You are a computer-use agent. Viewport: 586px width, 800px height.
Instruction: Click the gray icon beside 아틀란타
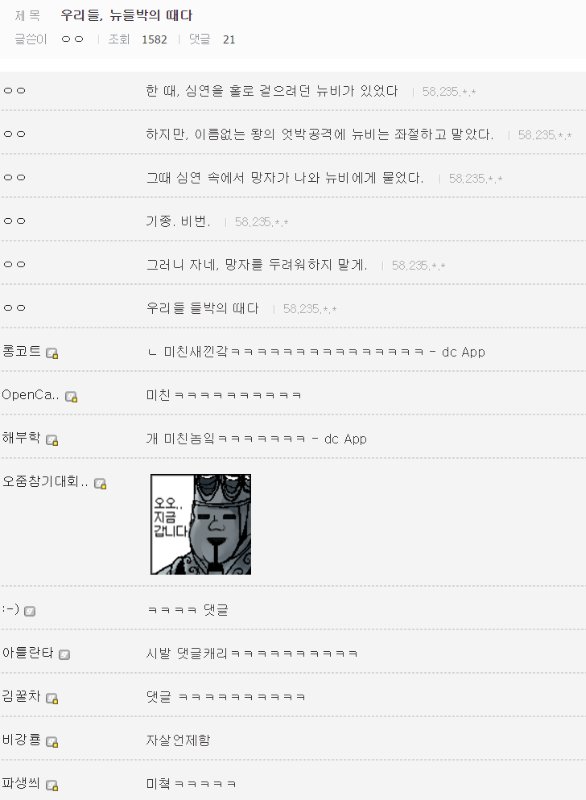point(64,654)
